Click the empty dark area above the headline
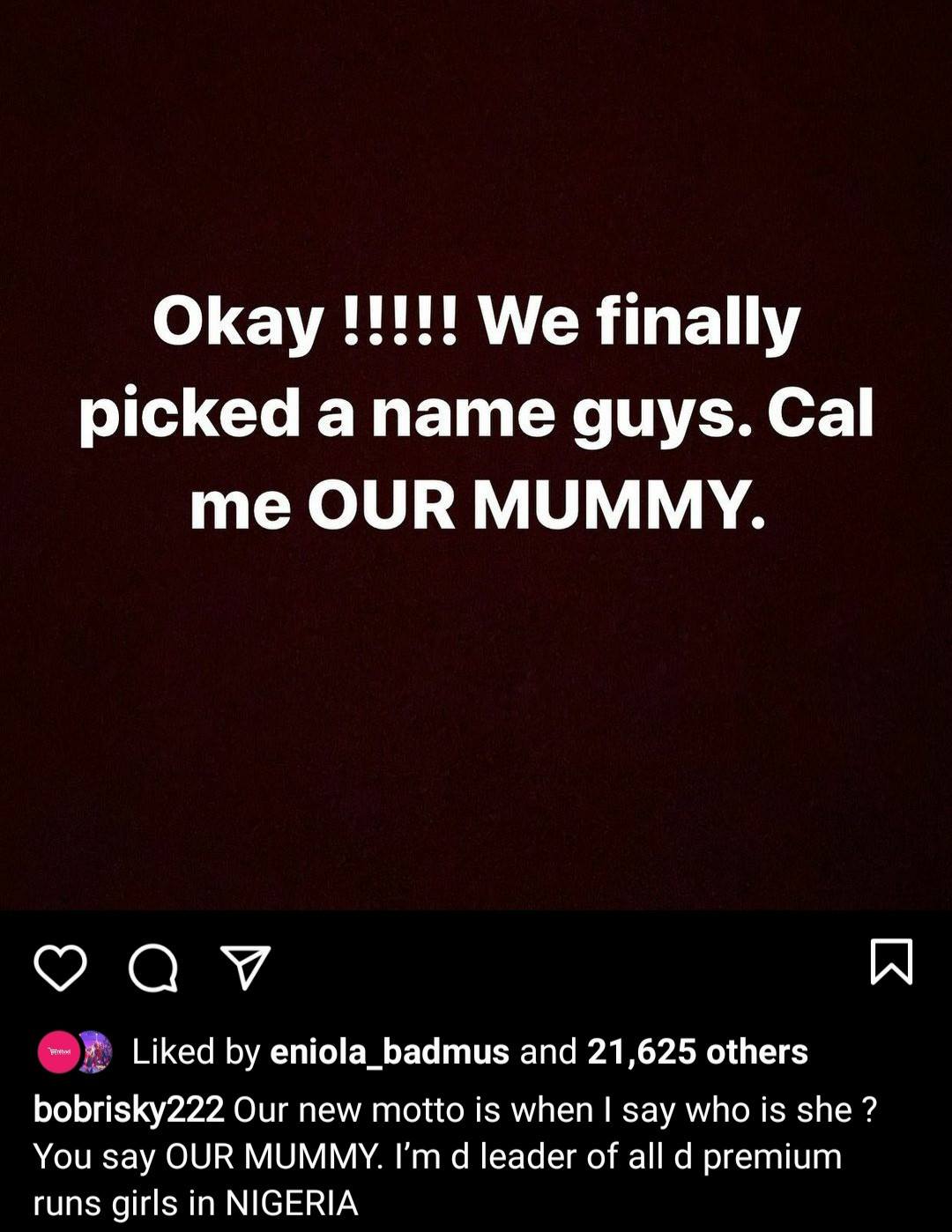Viewport: 952px width, 1232px height. click(x=476, y=141)
